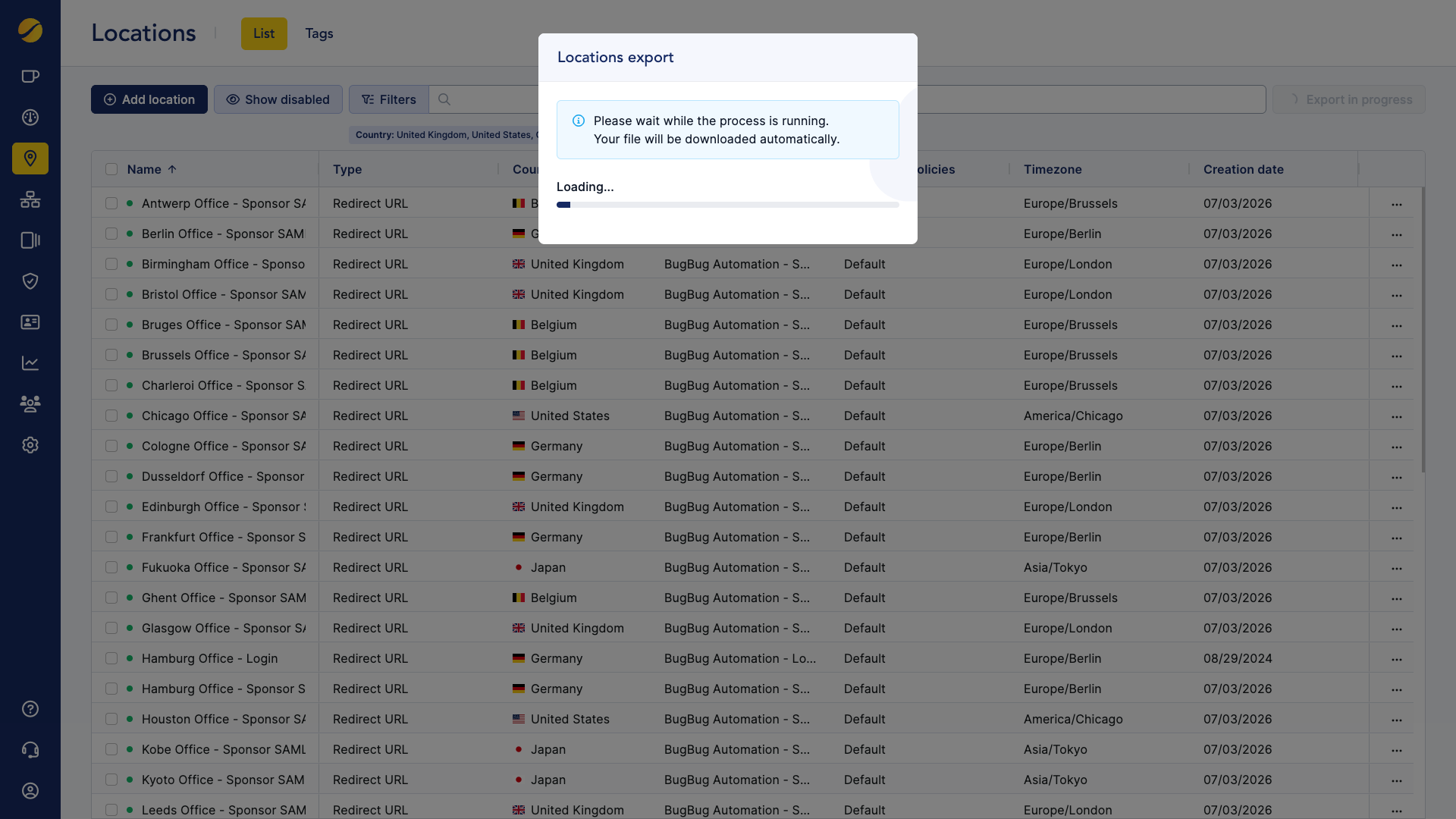Open row menu for Ghent Office
This screenshot has height=819, width=1456.
[1397, 598]
